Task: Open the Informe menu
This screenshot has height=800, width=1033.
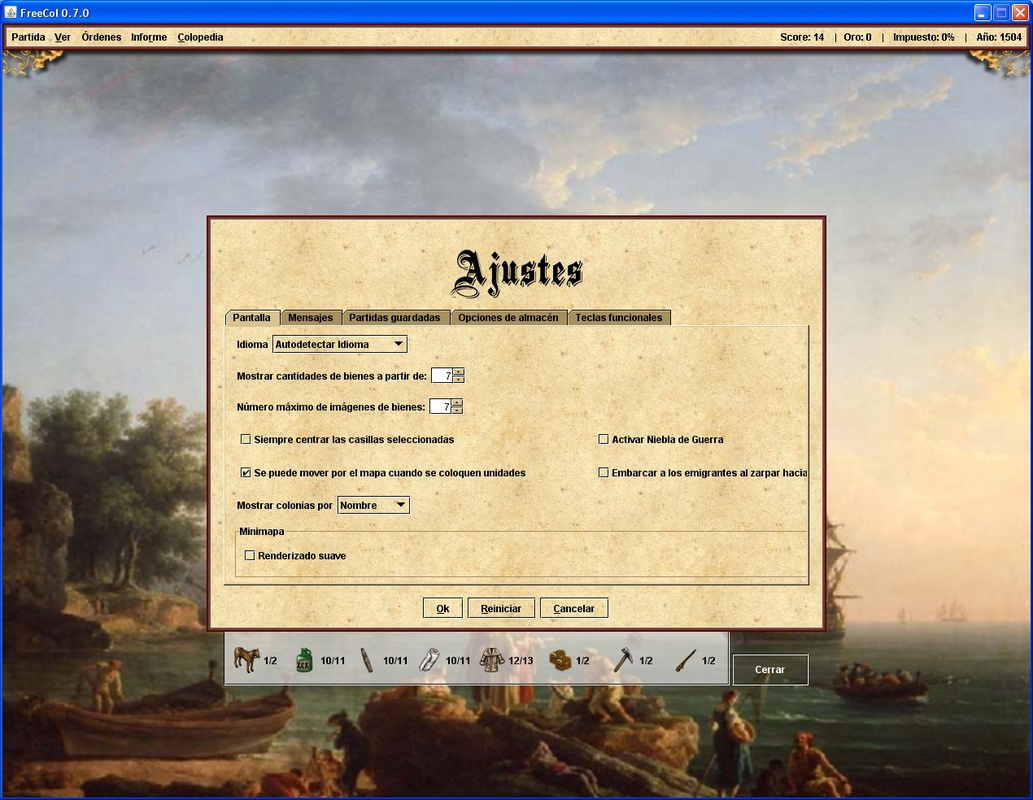Action: (149, 37)
